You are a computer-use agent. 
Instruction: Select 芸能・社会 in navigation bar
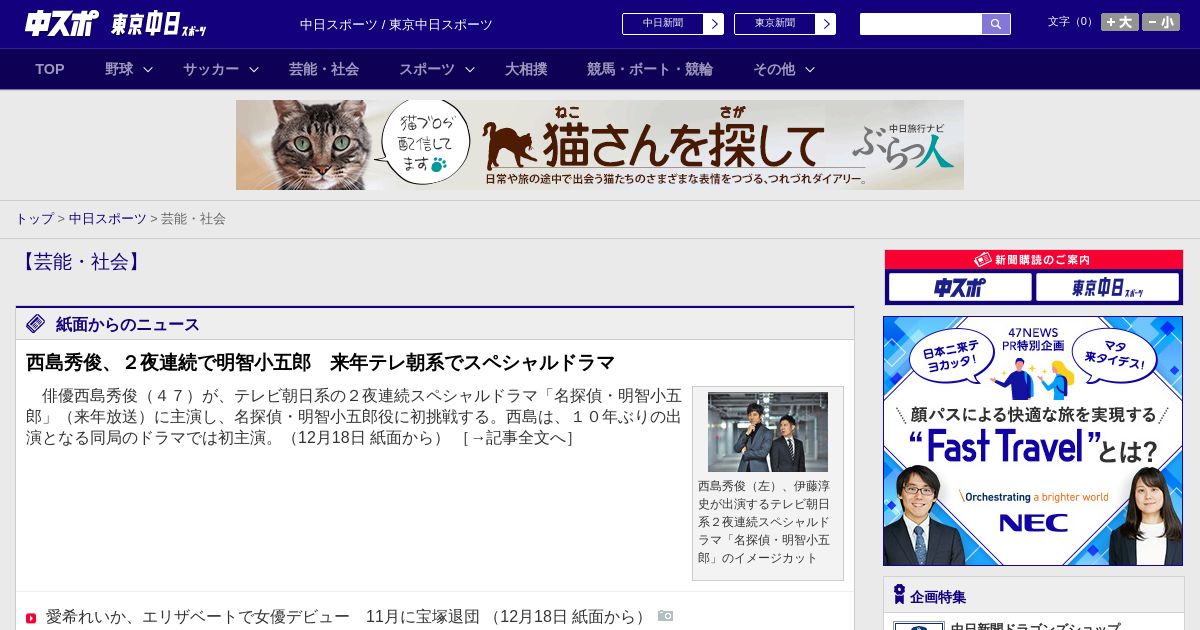[324, 69]
